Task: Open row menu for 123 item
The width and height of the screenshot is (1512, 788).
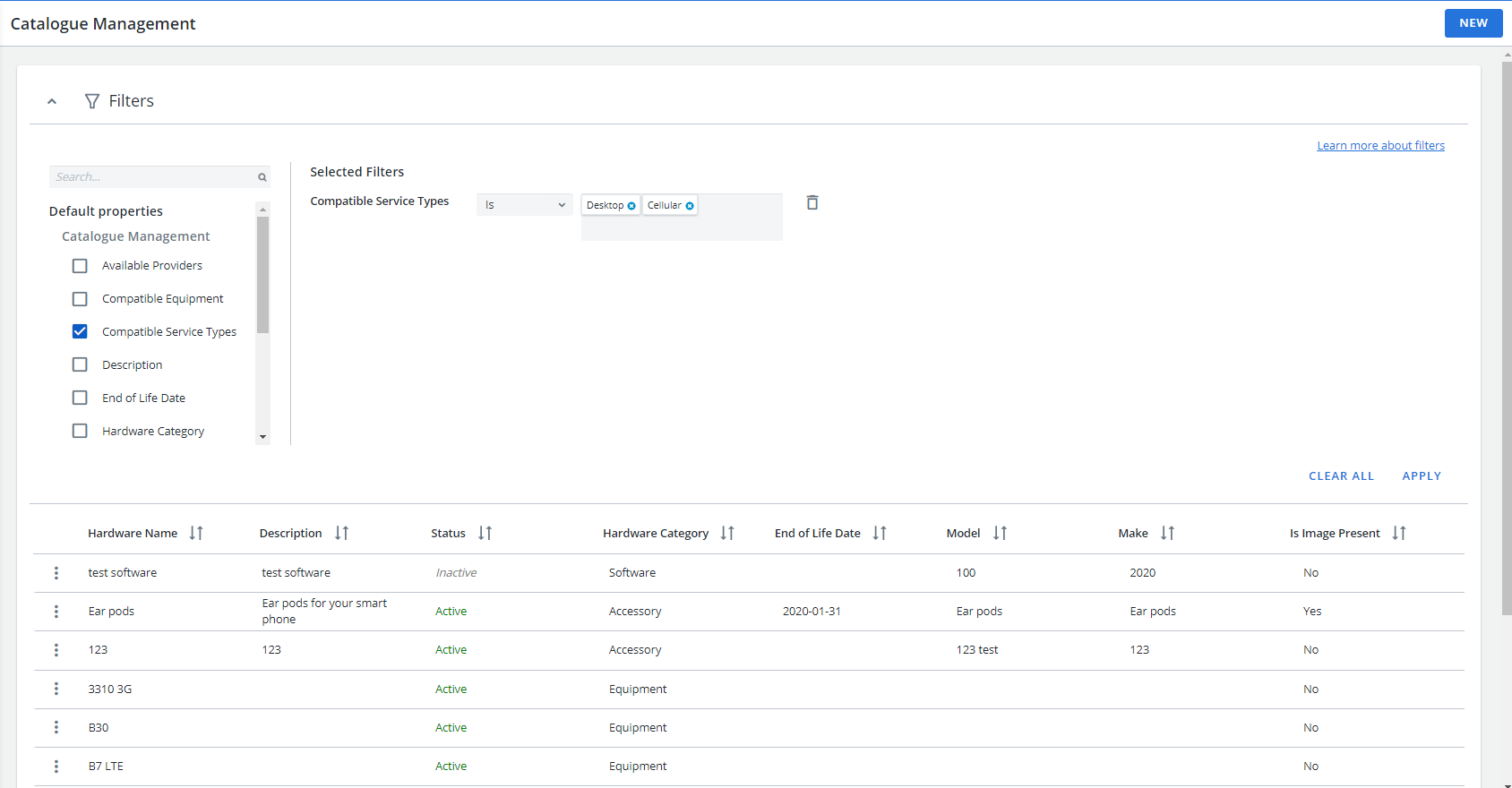Action: [56, 650]
